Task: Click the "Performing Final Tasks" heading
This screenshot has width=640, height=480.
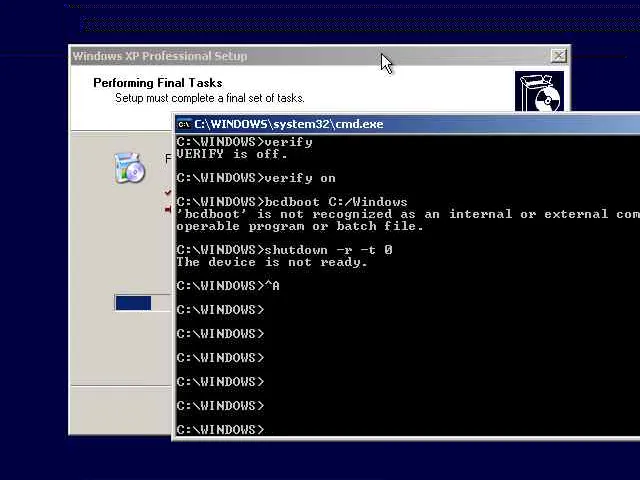Action: pos(158,83)
